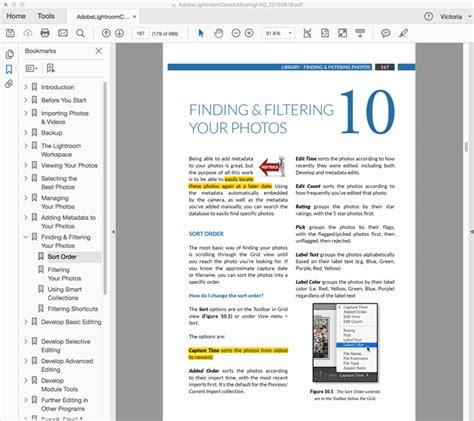Image resolution: width=474 pixels, height=421 pixels.
Task: Open the Victoria account menu
Action: pyautogui.click(x=455, y=17)
